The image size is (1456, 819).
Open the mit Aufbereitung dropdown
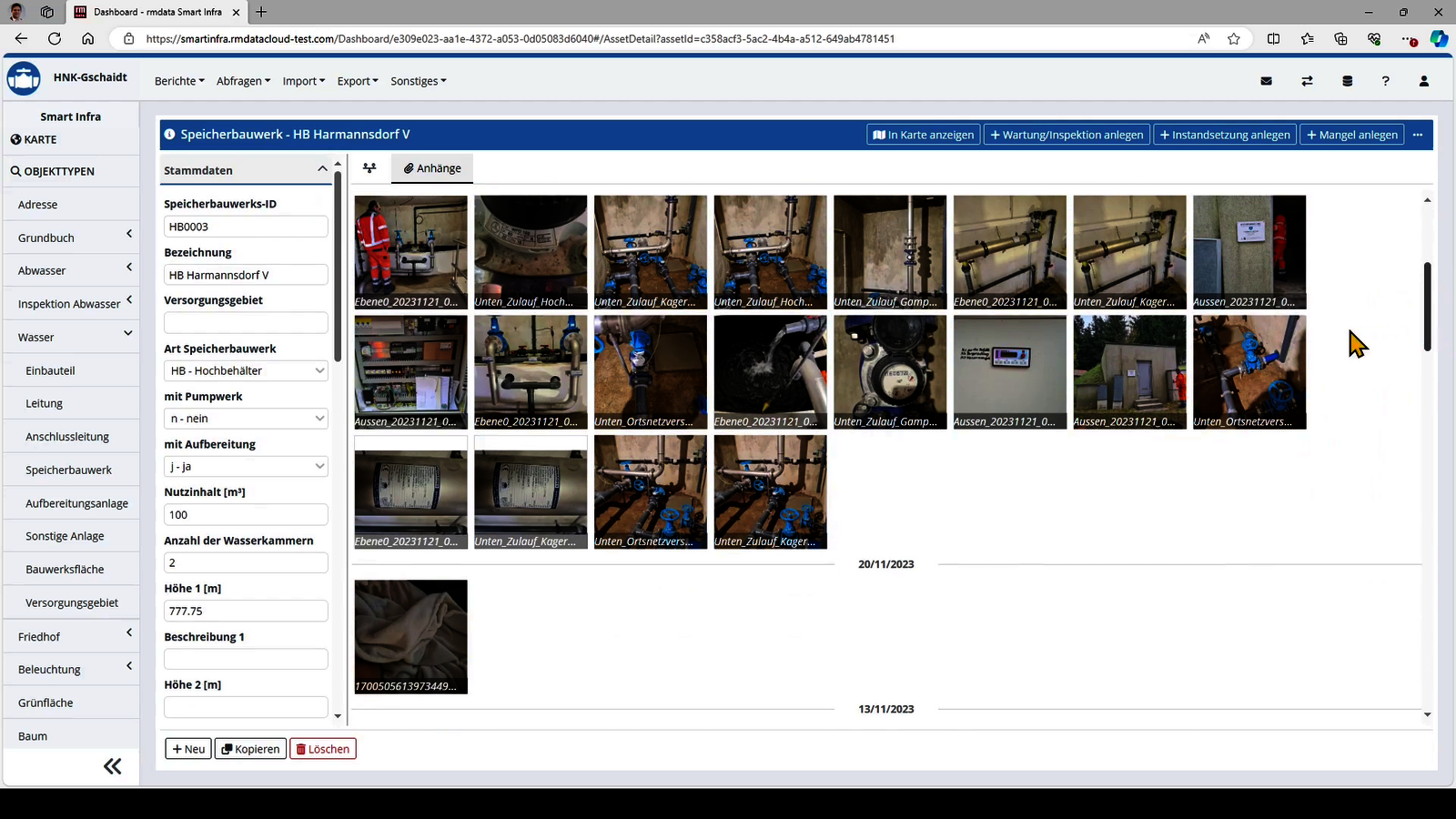coord(246,467)
